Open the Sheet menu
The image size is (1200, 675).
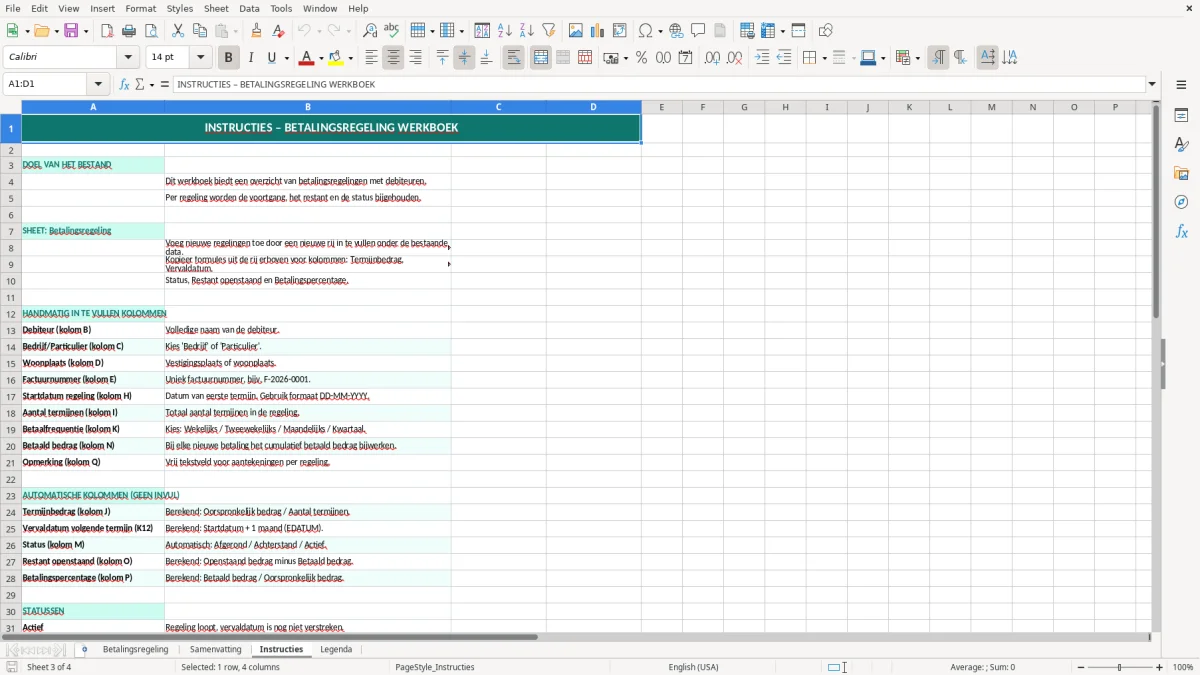[216, 8]
